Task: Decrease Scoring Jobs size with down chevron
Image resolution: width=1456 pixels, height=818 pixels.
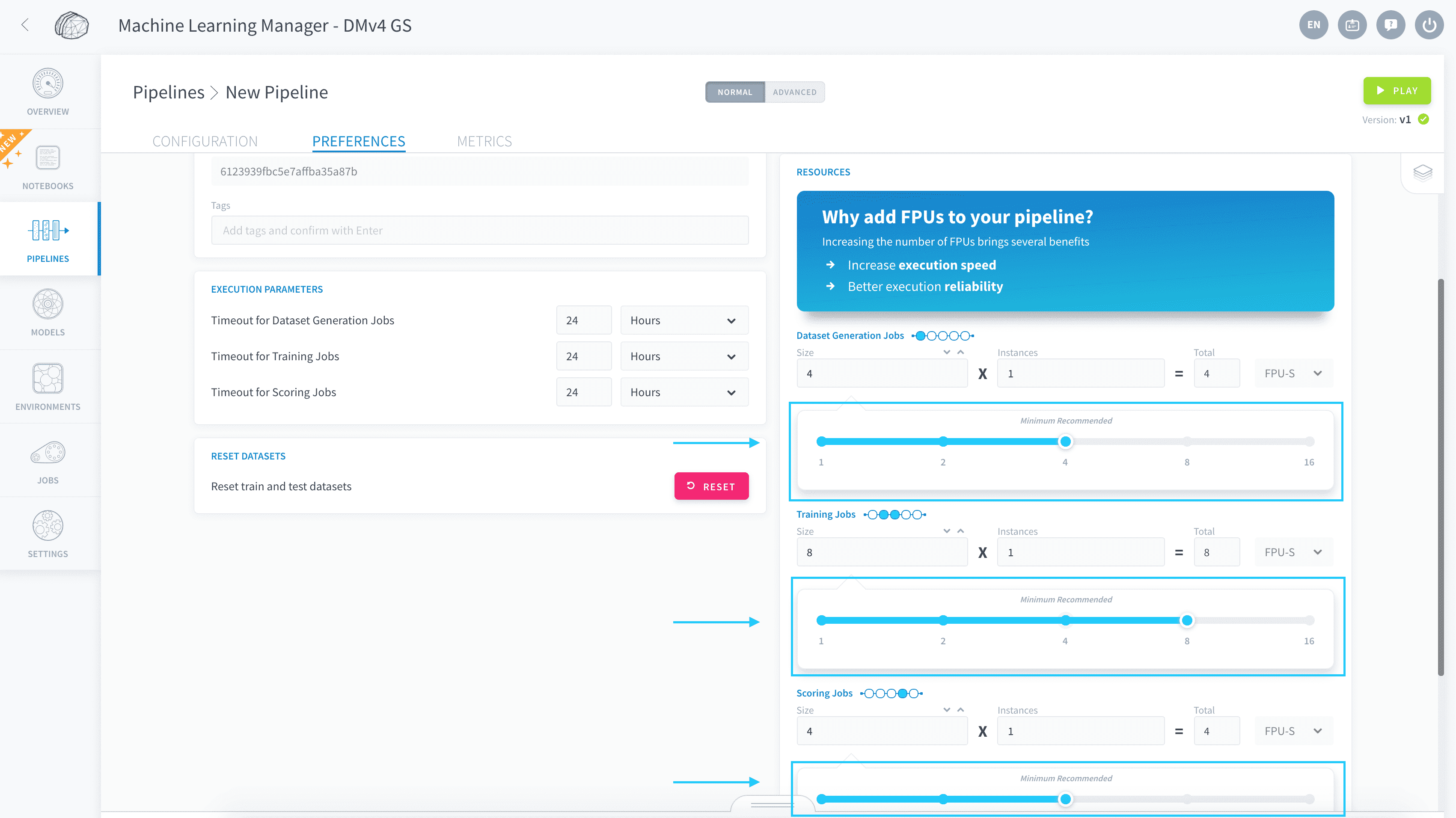Action: [x=947, y=709]
